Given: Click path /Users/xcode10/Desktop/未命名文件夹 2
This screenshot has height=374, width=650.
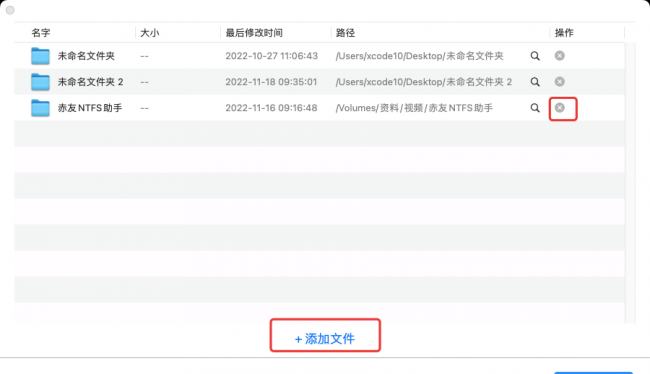Looking at the screenshot, I should pos(424,82).
